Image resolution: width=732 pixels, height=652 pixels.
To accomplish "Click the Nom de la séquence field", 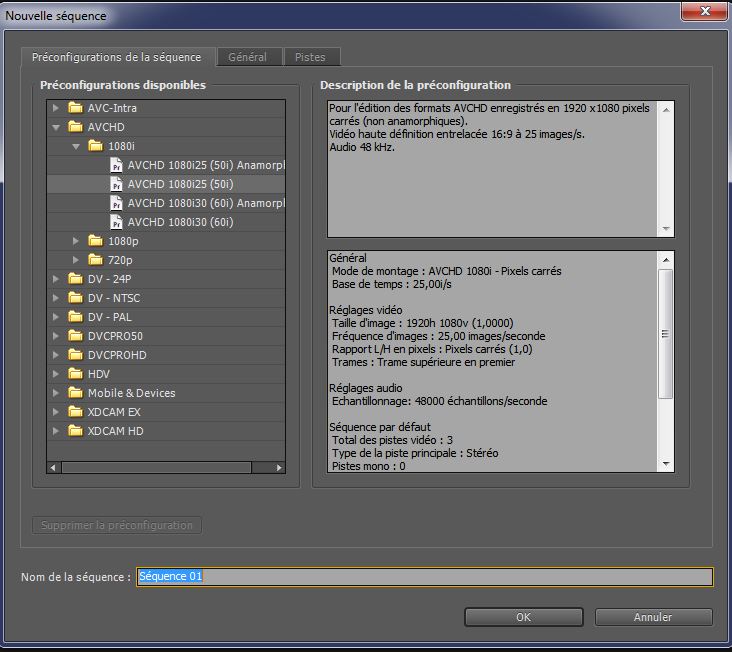I will pyautogui.click(x=424, y=576).
